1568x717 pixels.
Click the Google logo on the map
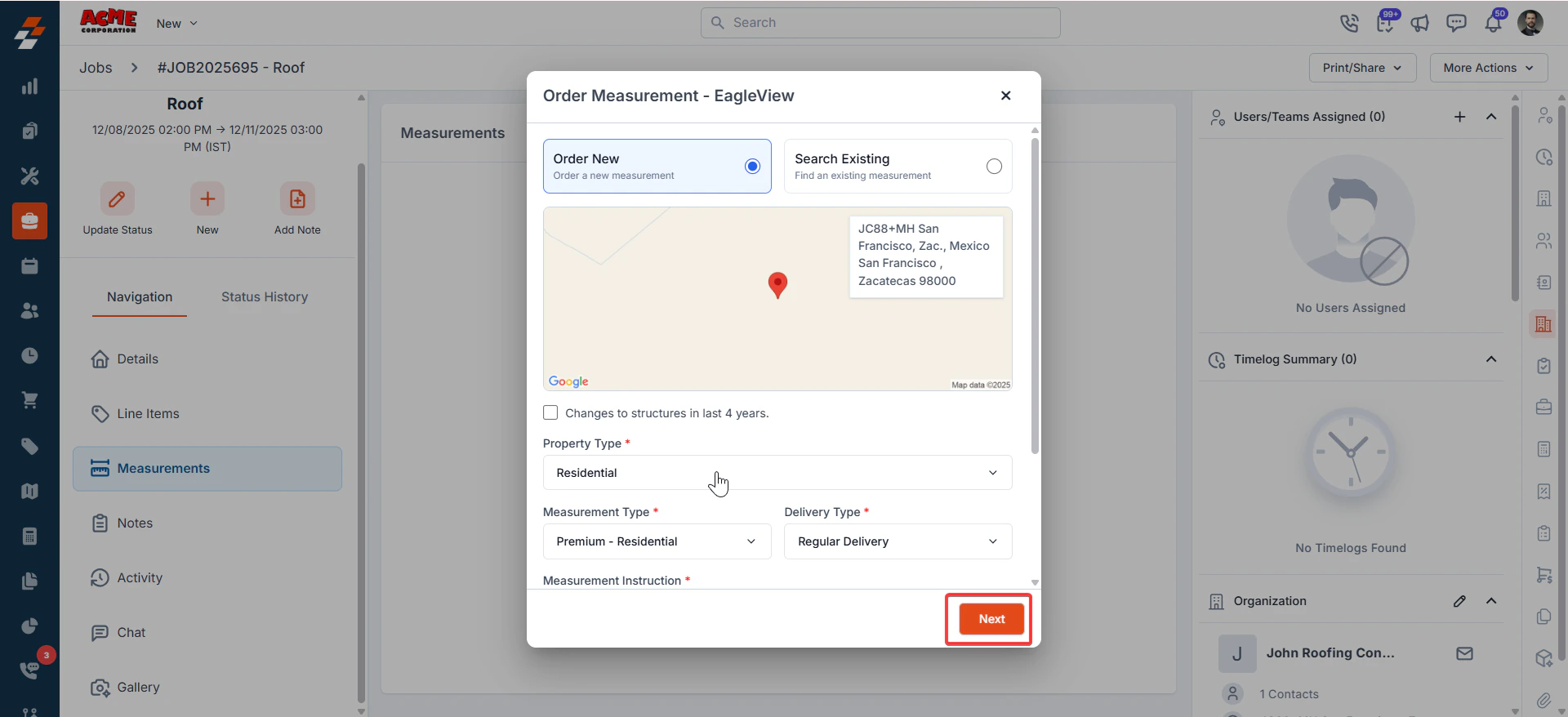click(568, 381)
